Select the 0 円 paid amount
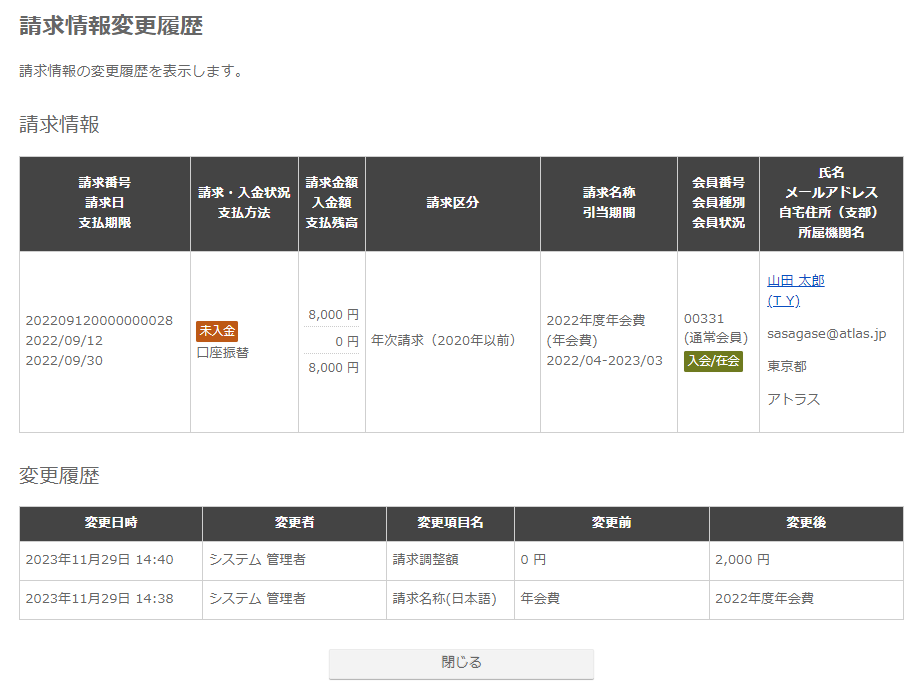The height and width of the screenshot is (687, 916). [x=347, y=341]
